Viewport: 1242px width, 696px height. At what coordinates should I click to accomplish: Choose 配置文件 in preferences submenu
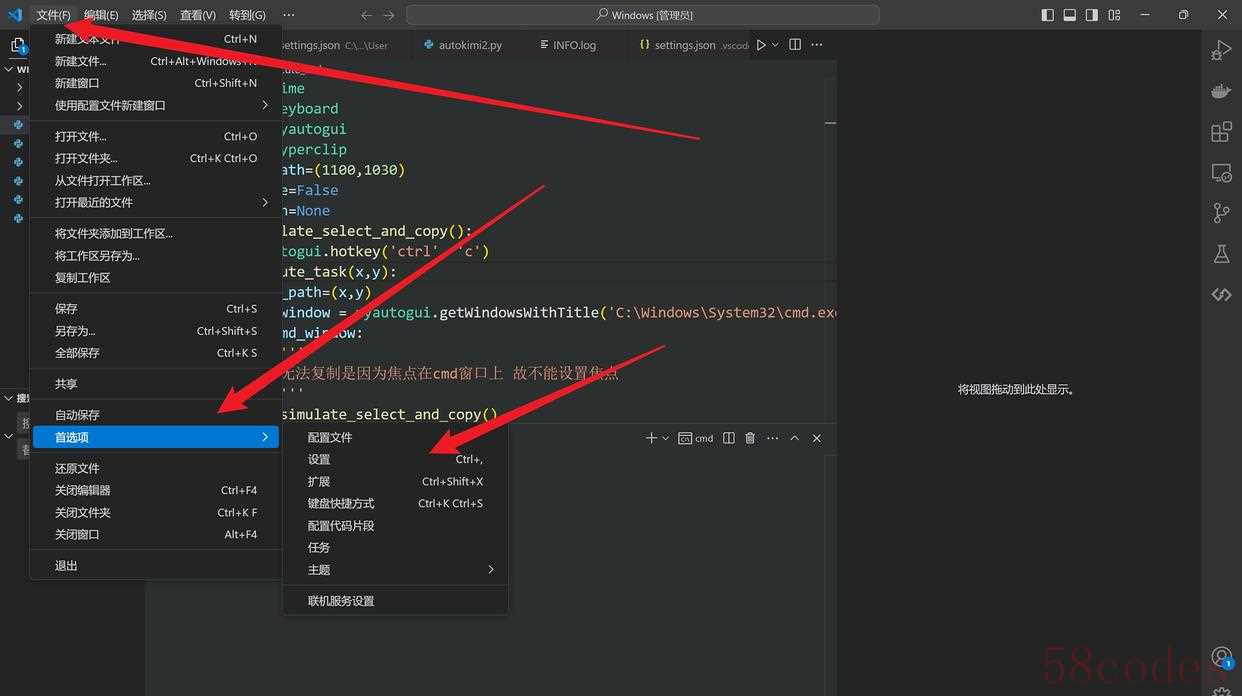tap(395, 438)
